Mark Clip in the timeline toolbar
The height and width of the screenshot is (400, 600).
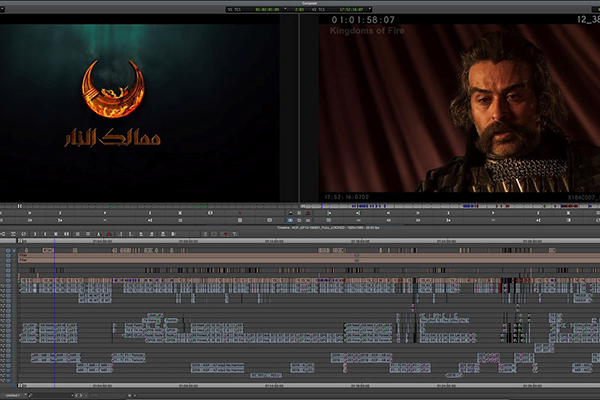55,234
